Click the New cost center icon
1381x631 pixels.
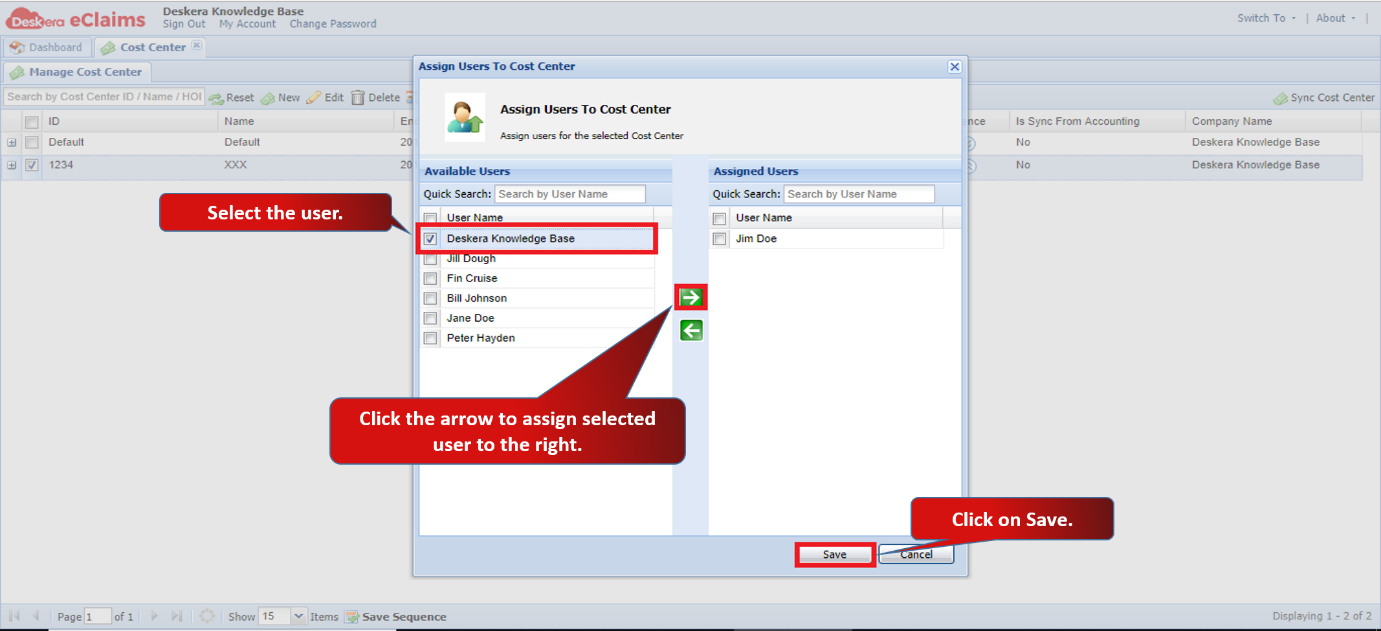tap(268, 98)
